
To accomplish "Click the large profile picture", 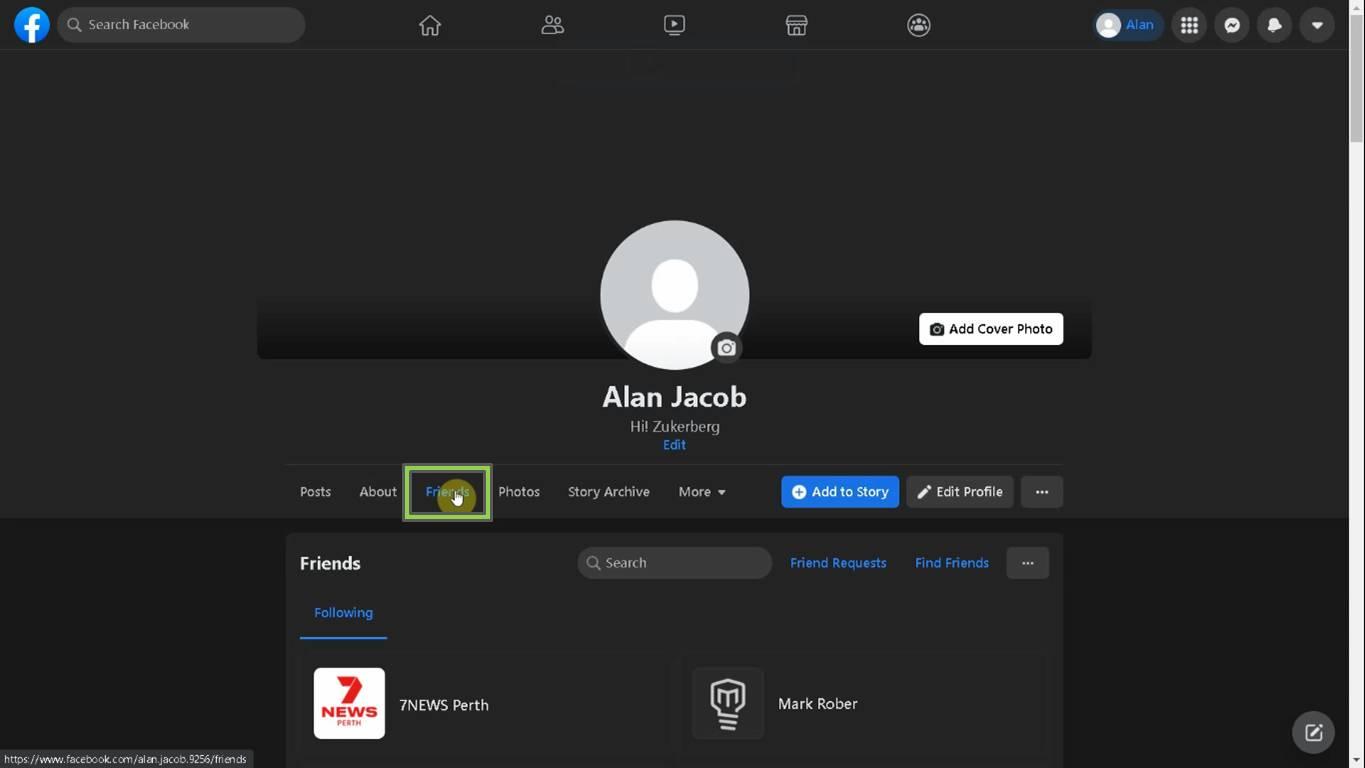I will 675,295.
